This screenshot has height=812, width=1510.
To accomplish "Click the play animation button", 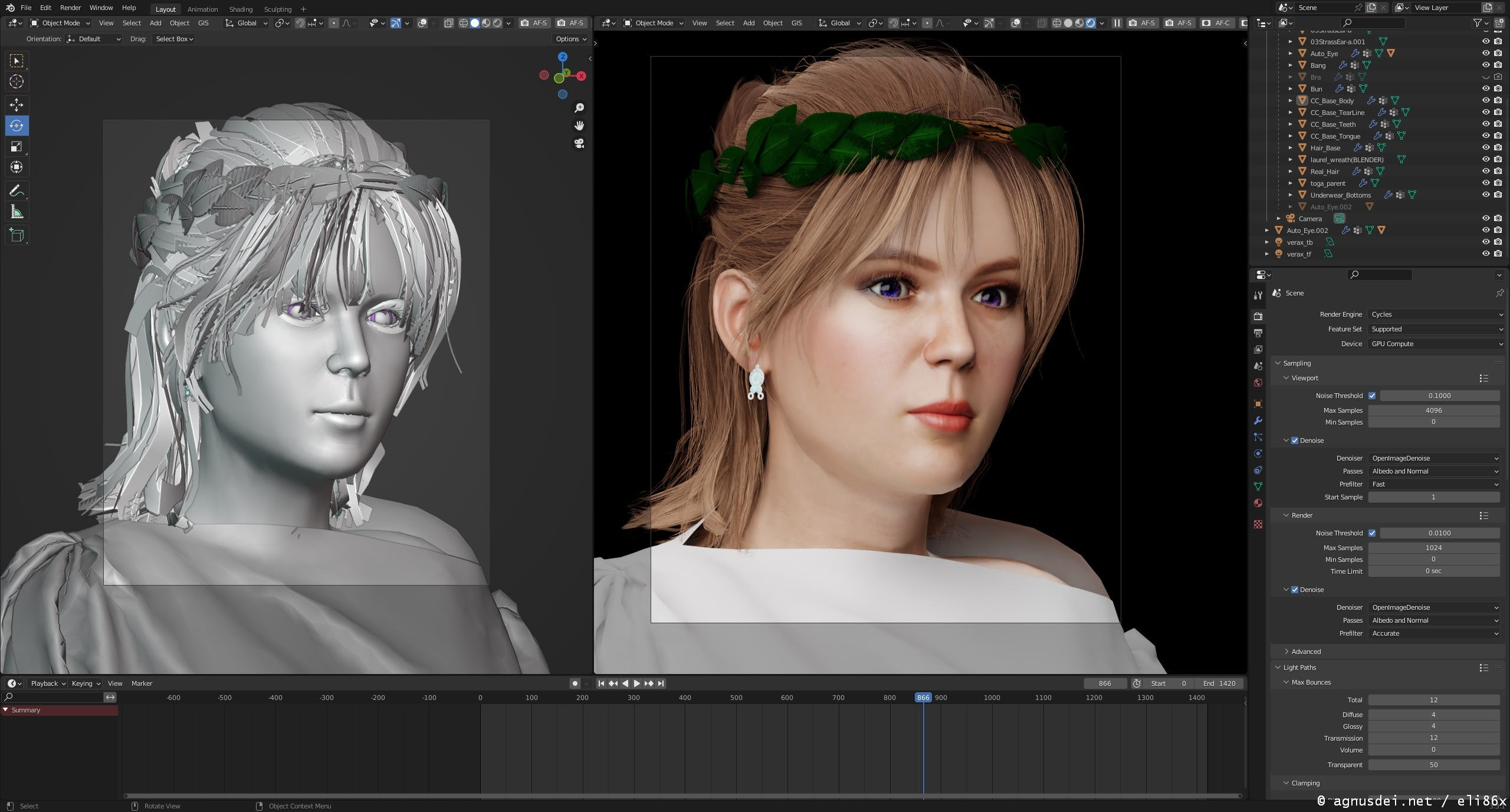I will click(636, 683).
